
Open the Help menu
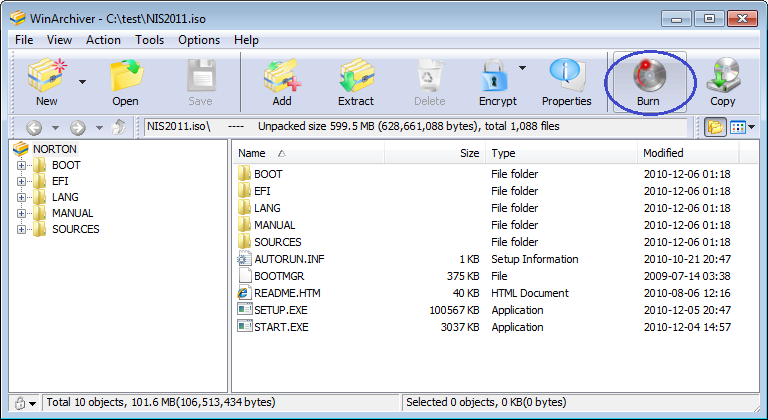(246, 40)
